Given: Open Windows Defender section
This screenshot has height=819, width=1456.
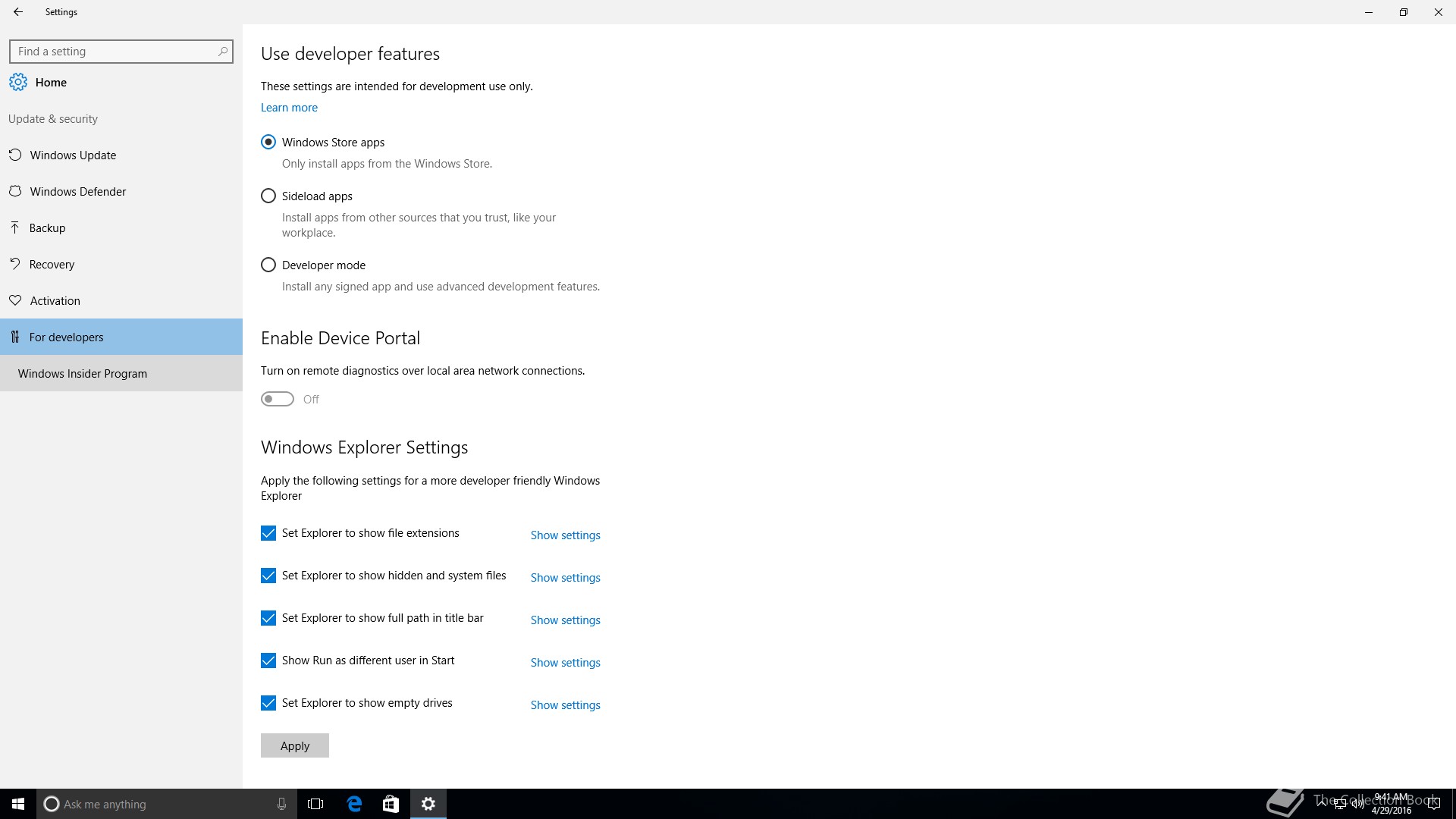Looking at the screenshot, I should 121,191.
